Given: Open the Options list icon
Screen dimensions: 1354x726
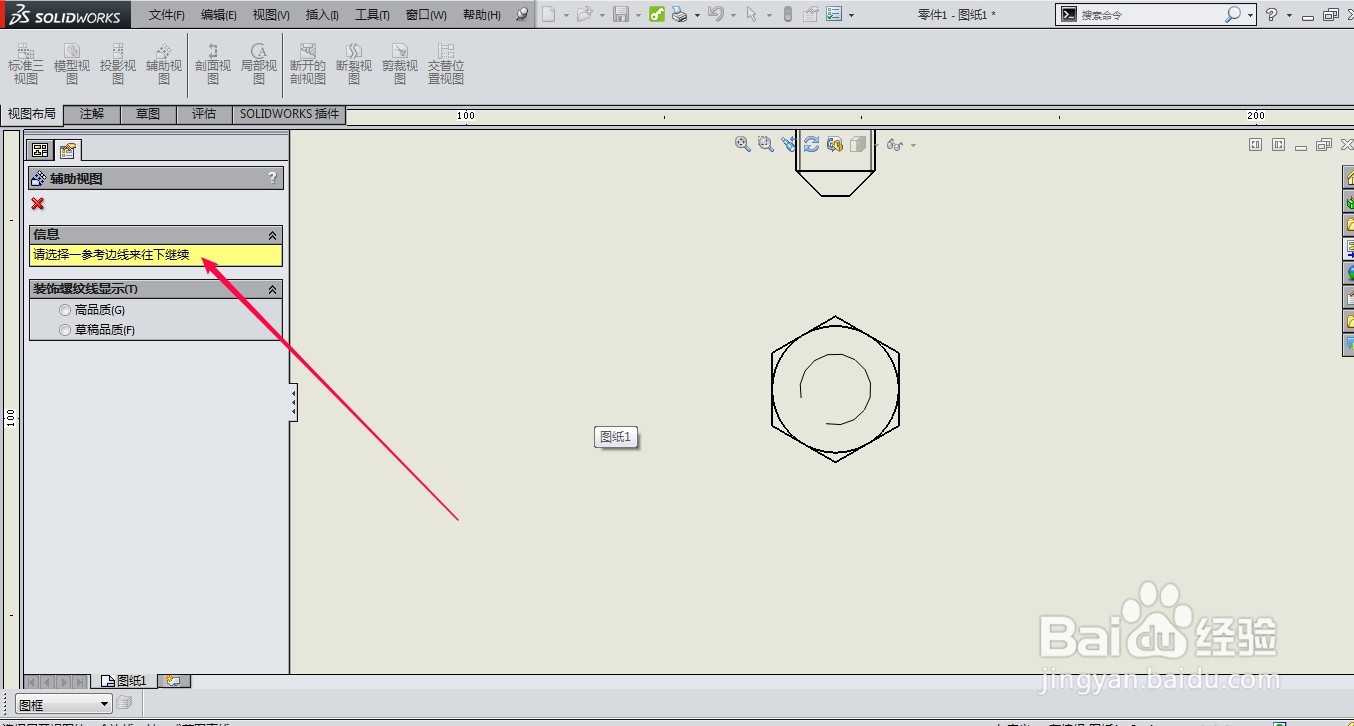Looking at the screenshot, I should pos(834,14).
